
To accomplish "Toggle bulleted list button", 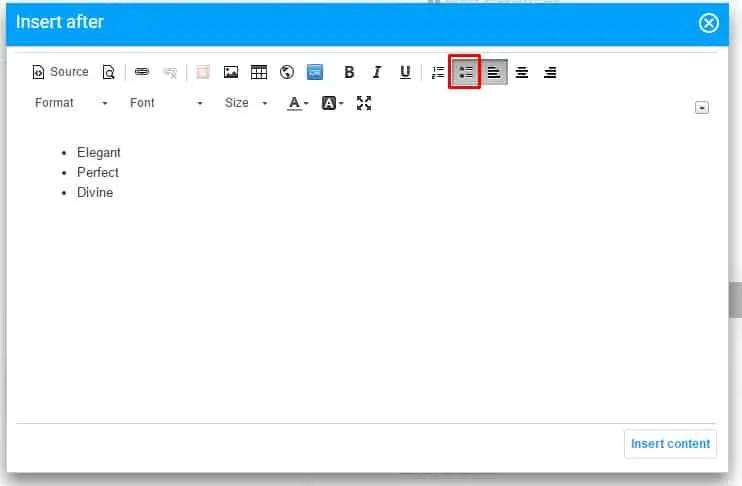I will coord(465,72).
